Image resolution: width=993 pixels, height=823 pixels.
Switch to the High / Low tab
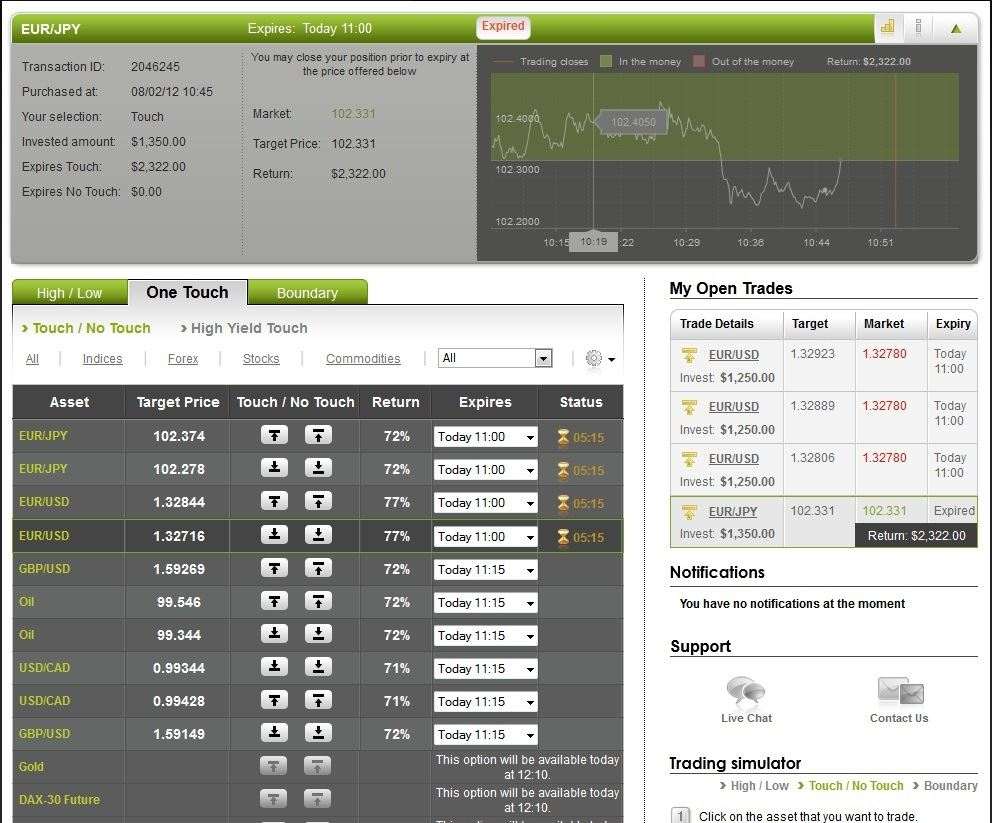pos(69,292)
